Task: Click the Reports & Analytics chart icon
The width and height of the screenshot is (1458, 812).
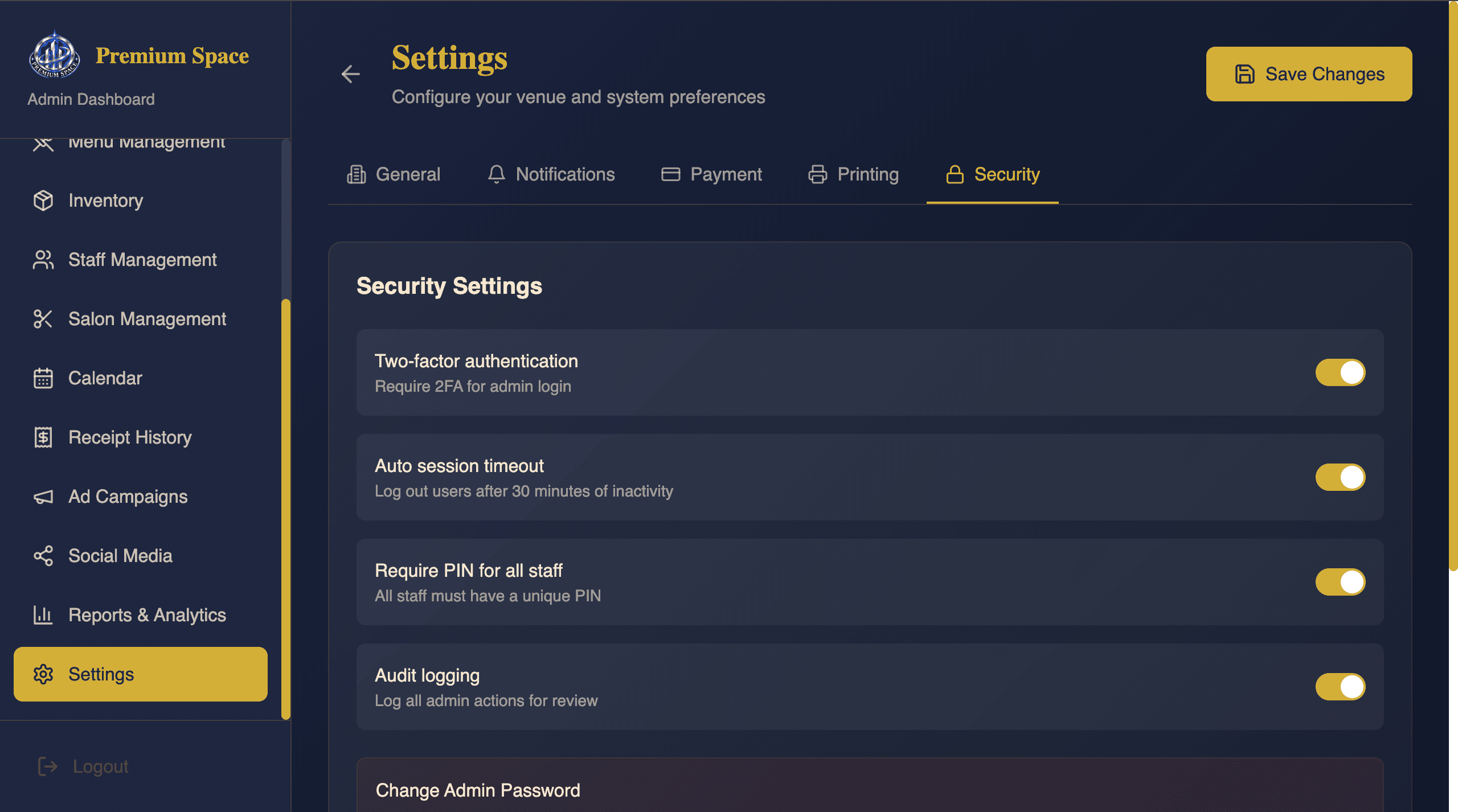Action: [x=43, y=615]
